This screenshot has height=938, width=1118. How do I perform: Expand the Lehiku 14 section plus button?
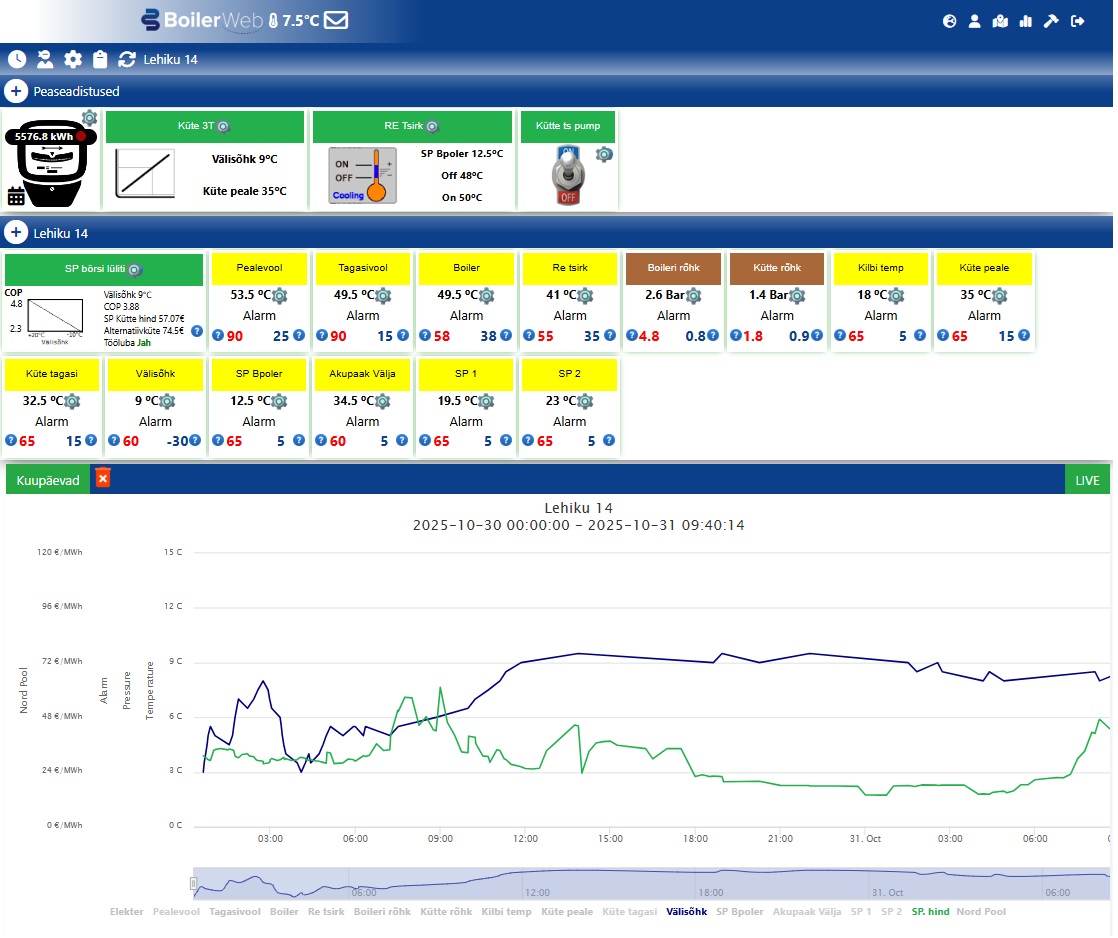click(x=16, y=233)
